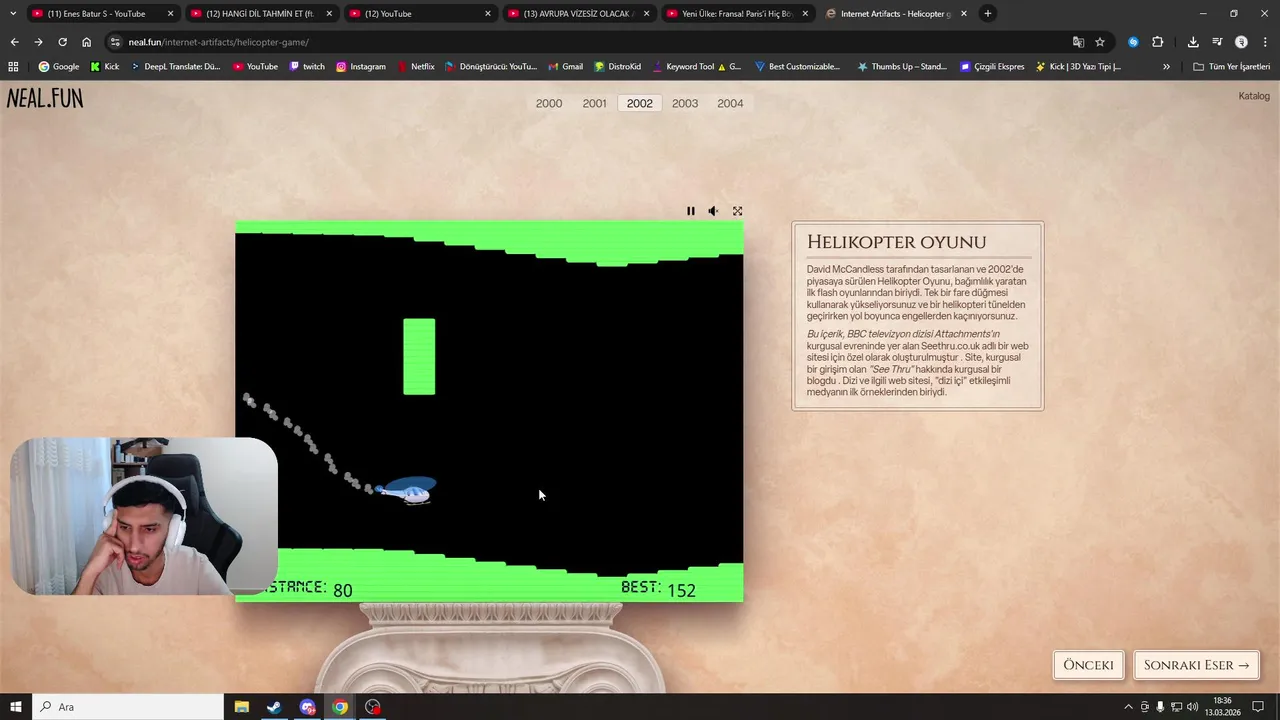Open the Windows Start menu

click(x=15, y=707)
